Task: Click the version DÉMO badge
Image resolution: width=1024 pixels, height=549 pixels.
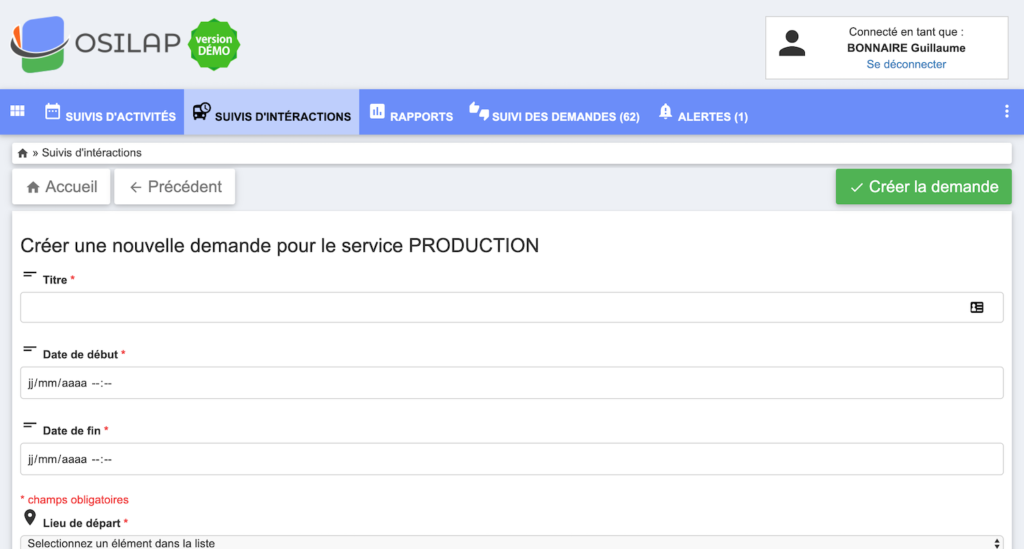Action: click(214, 44)
